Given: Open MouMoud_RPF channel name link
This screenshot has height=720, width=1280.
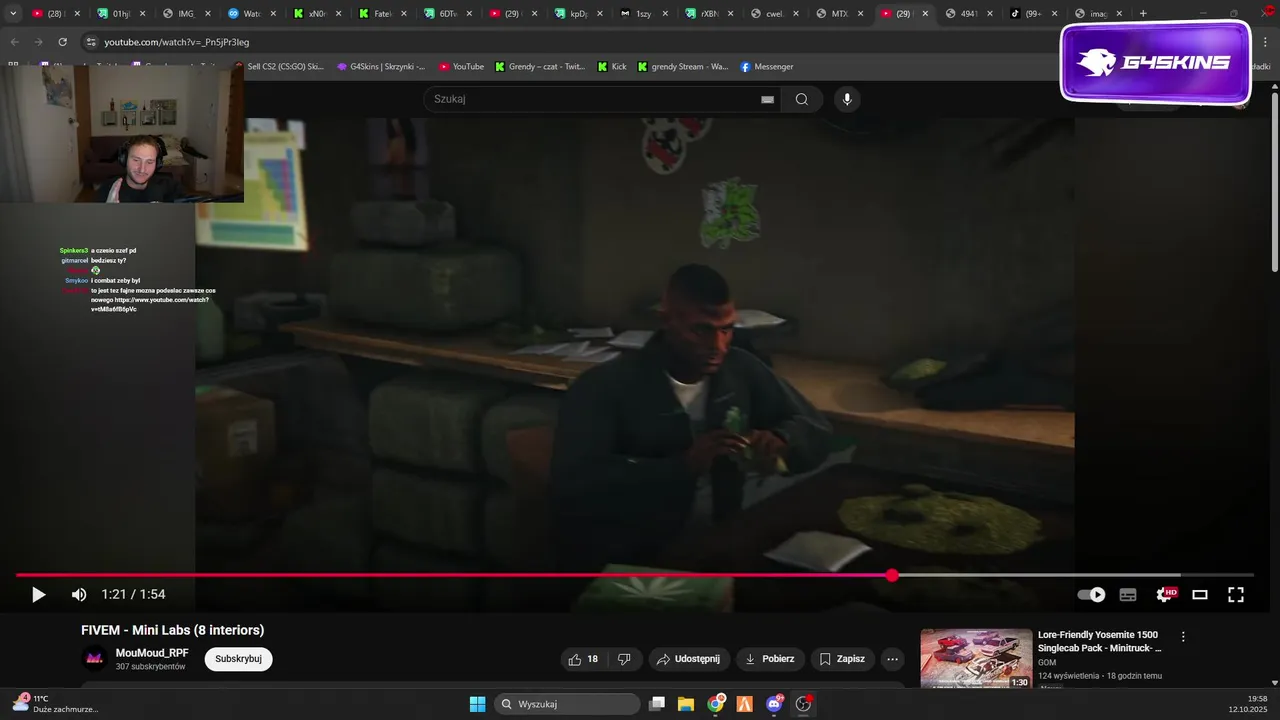Looking at the screenshot, I should tap(152, 653).
